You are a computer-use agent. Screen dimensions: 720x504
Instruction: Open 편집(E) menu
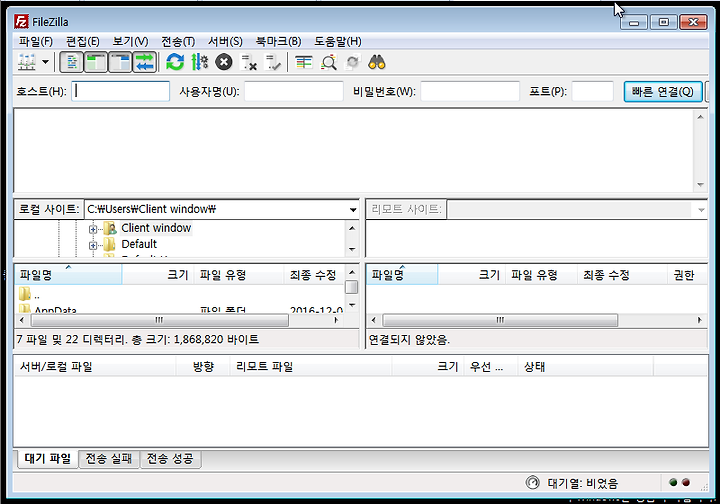[x=83, y=42]
